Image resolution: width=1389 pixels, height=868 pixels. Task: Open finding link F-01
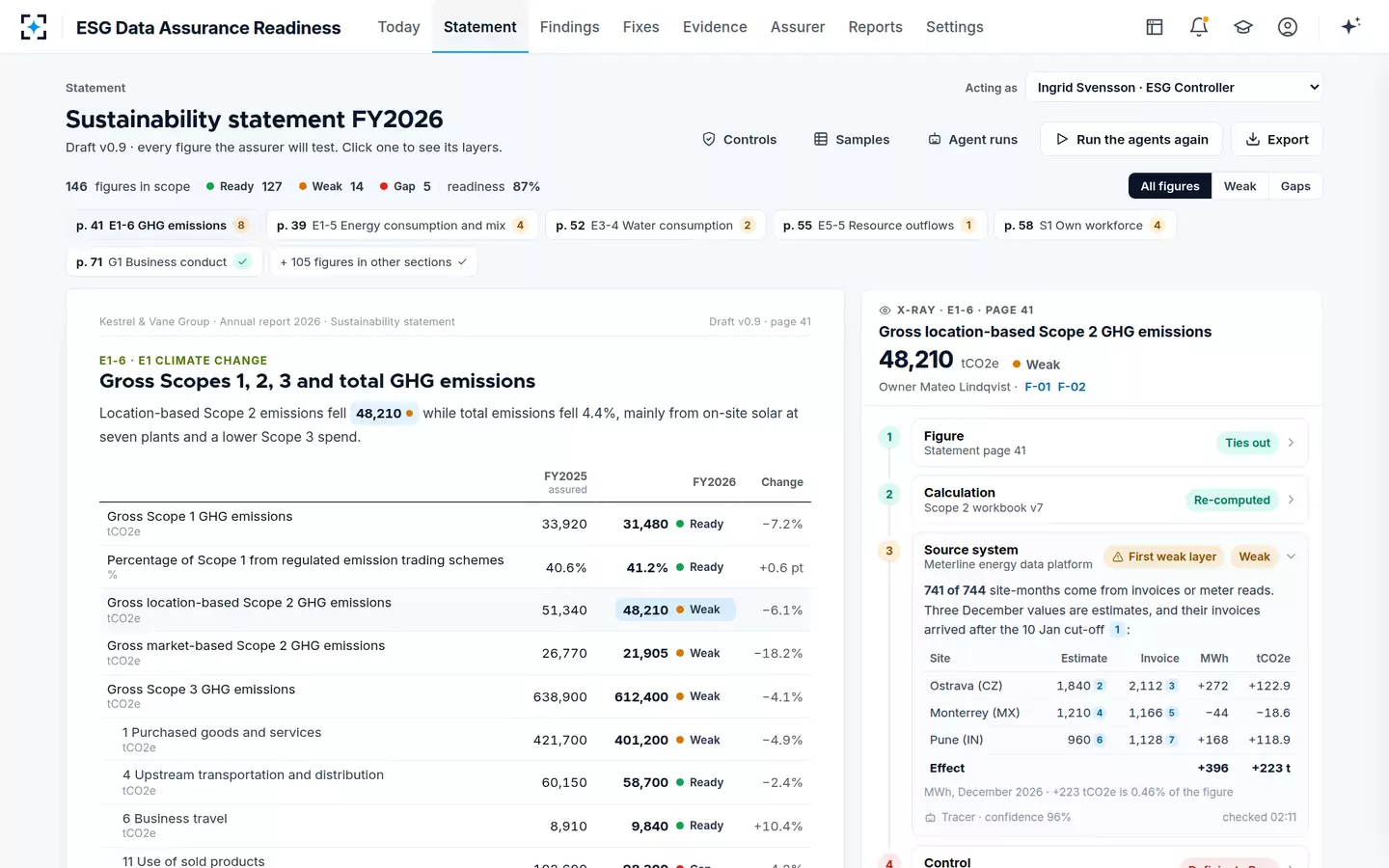pos(1038,387)
